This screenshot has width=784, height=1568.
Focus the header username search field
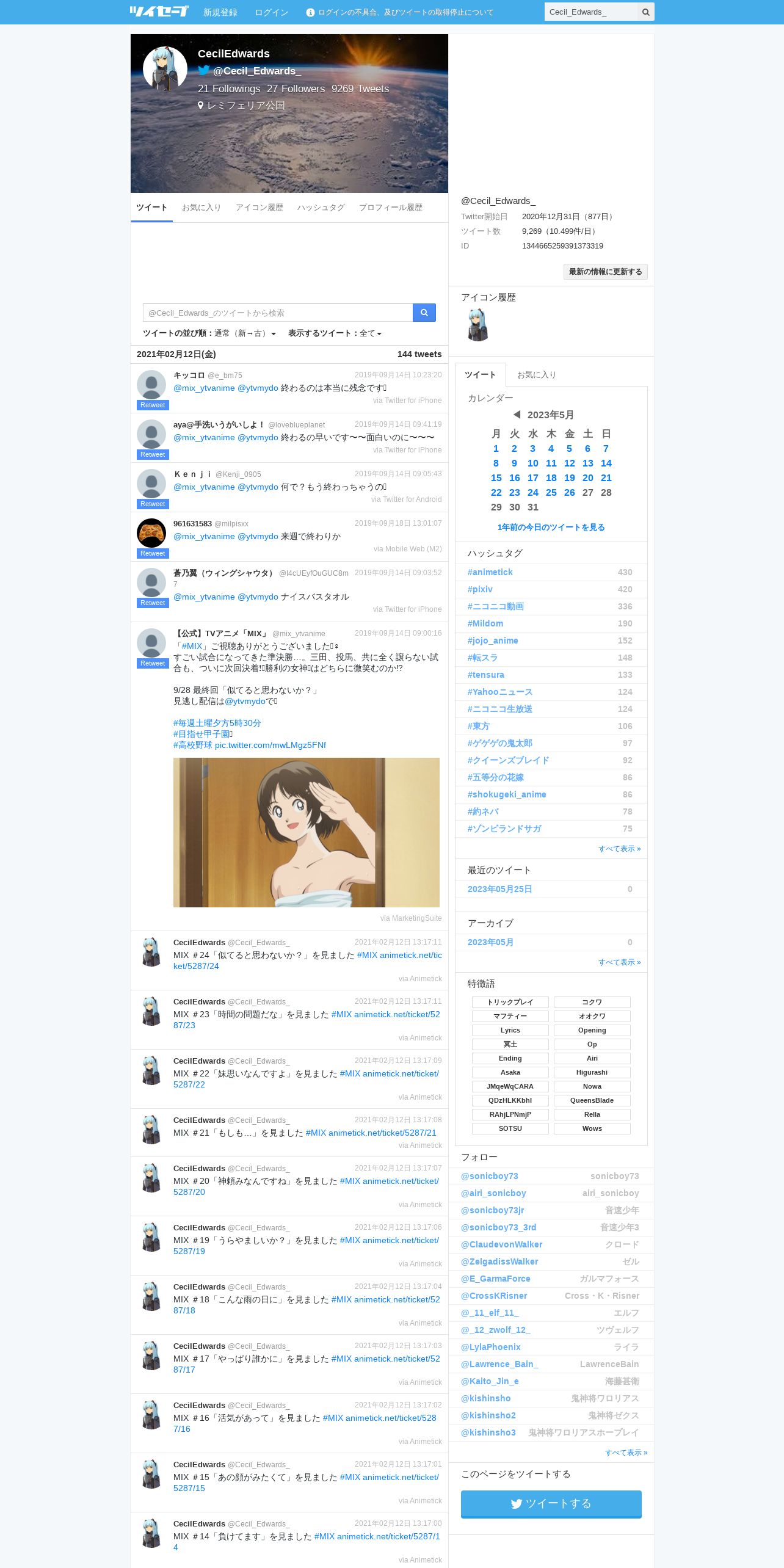591,12
